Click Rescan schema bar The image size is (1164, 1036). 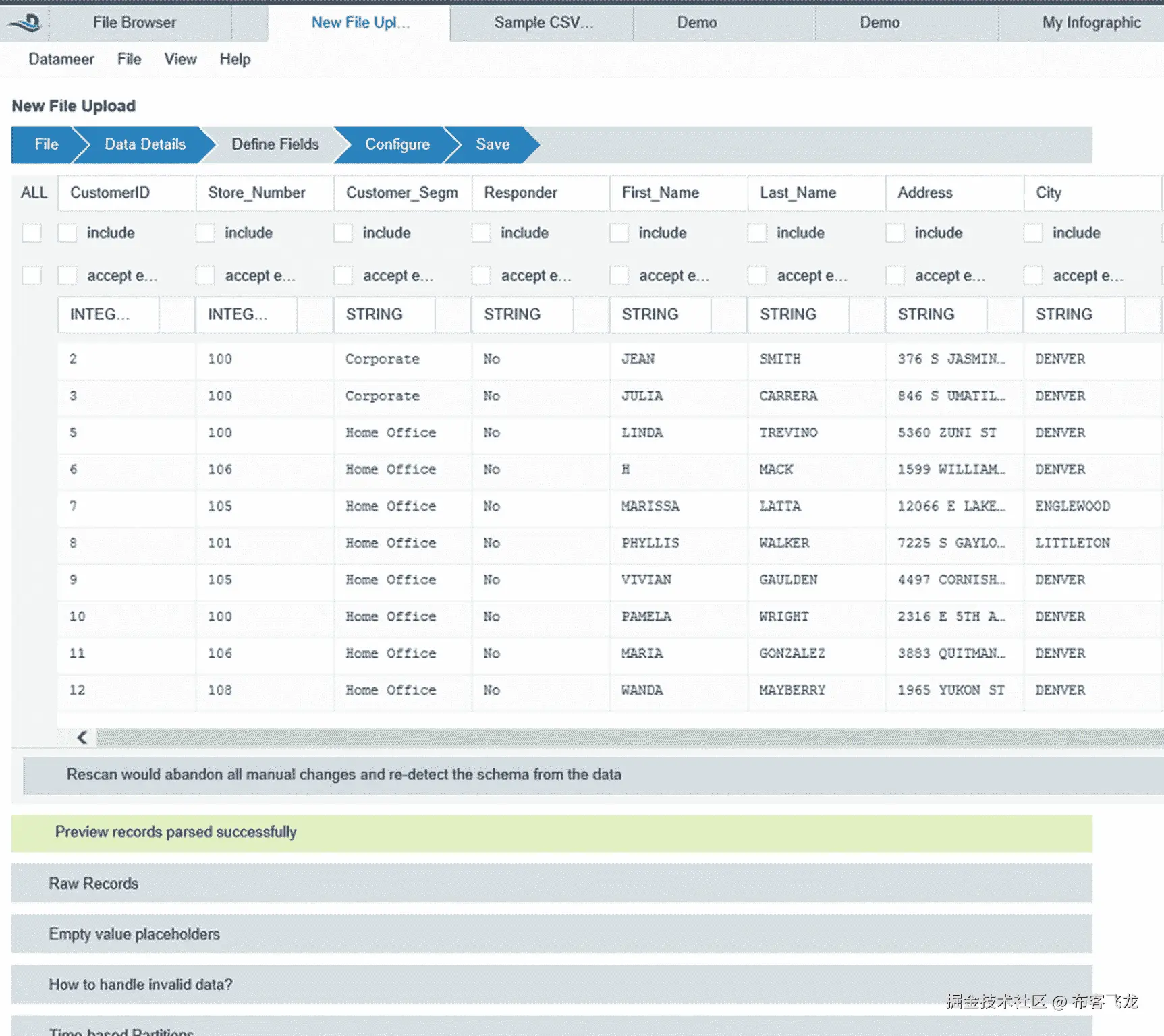(x=593, y=775)
